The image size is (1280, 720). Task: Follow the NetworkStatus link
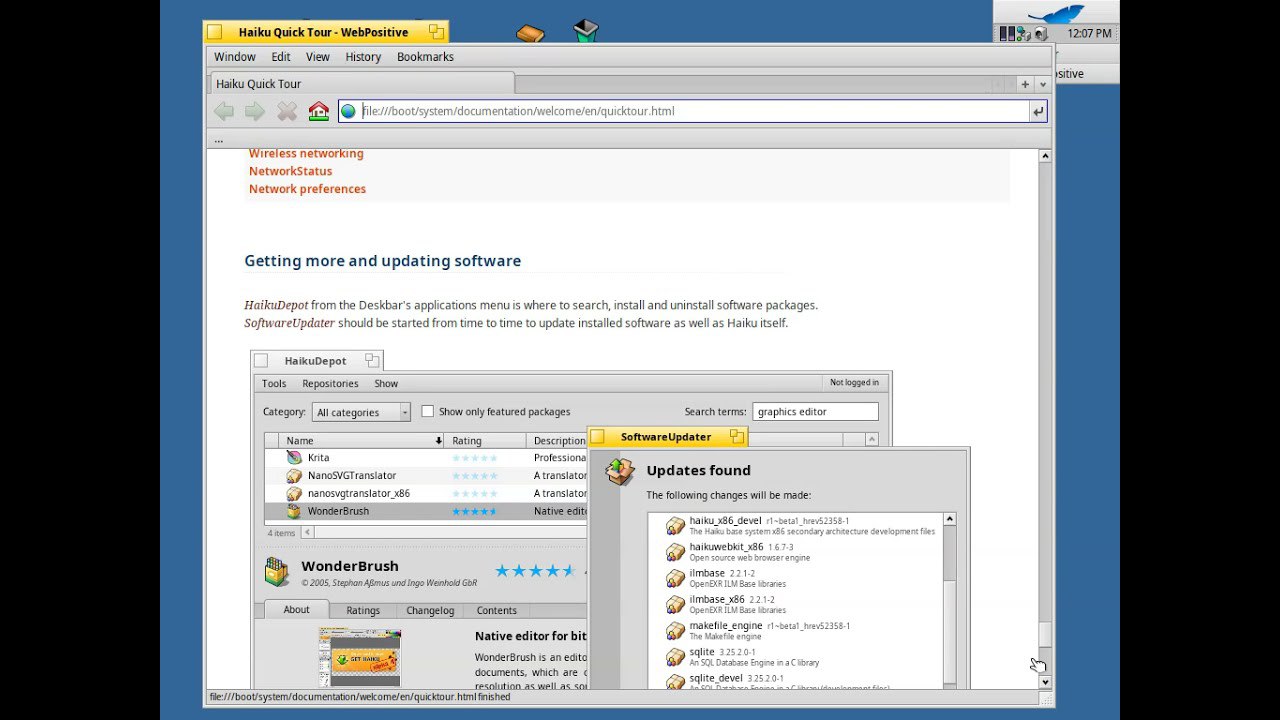tap(290, 171)
